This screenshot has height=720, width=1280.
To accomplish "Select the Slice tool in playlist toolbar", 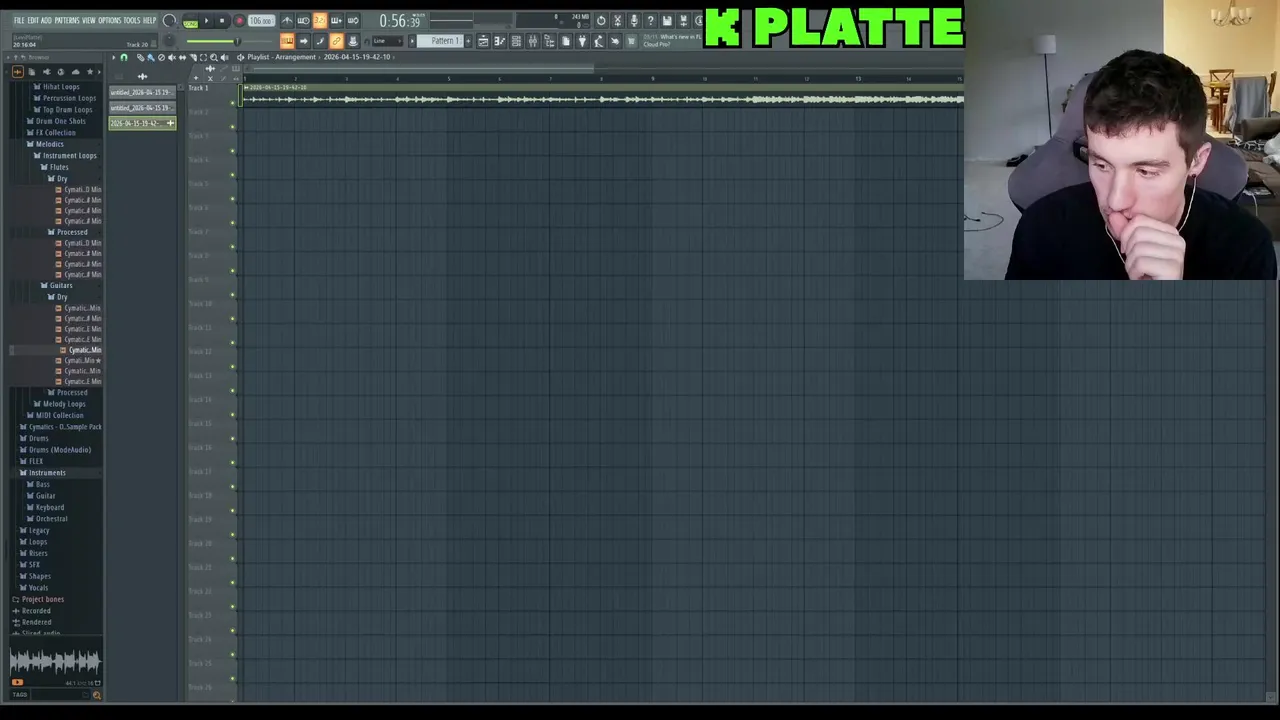I will tap(193, 57).
